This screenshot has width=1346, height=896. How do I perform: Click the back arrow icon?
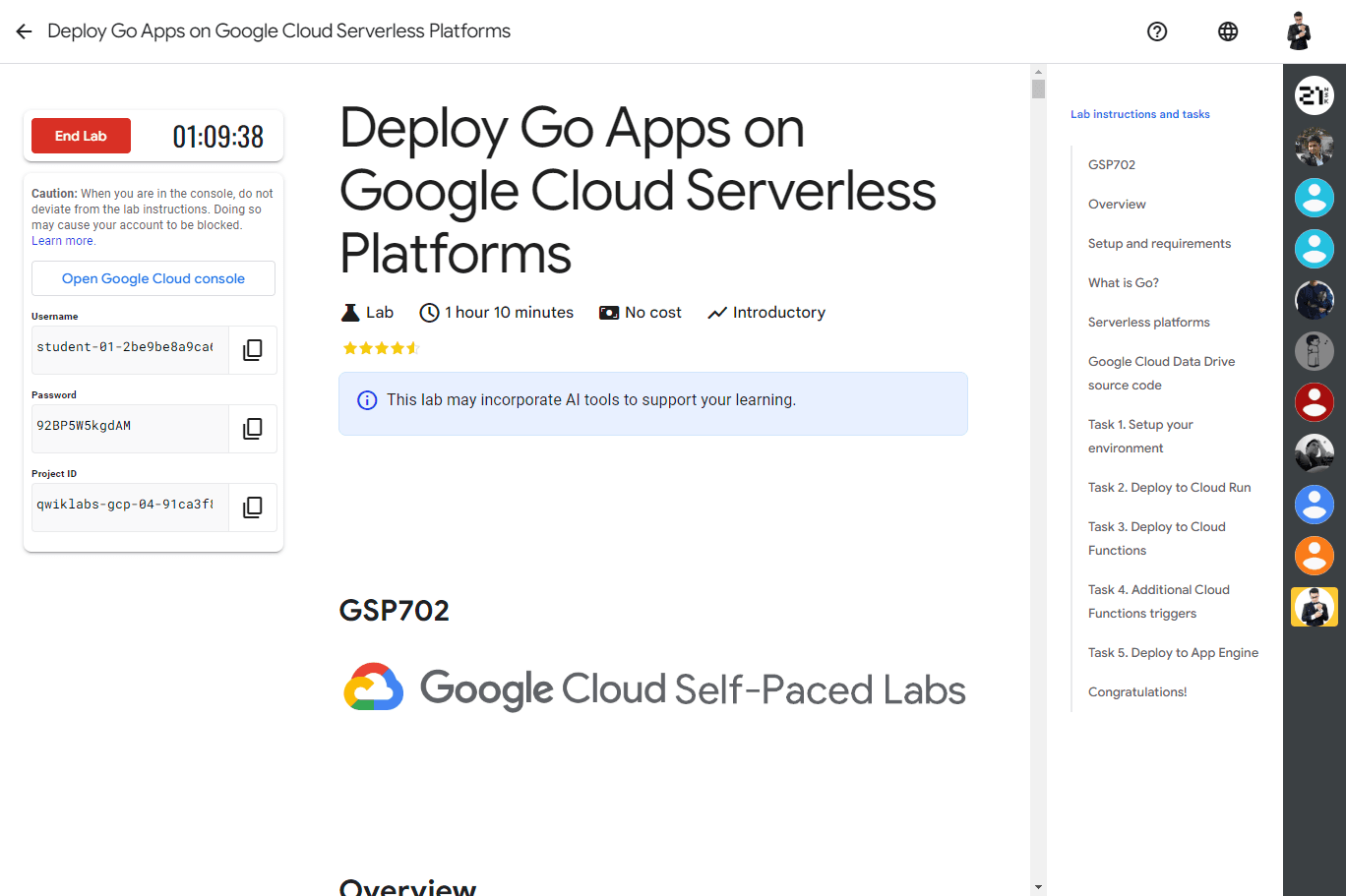[x=25, y=31]
